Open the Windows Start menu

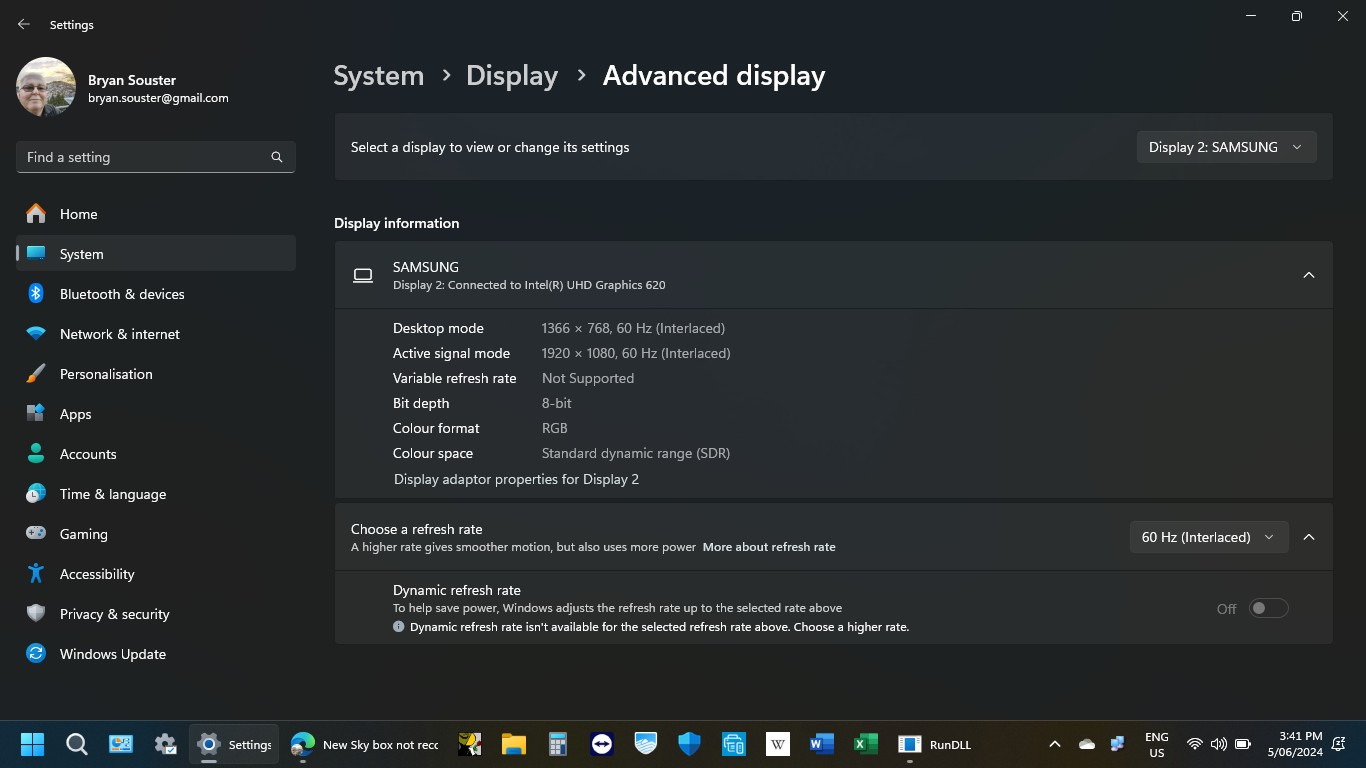[32, 744]
